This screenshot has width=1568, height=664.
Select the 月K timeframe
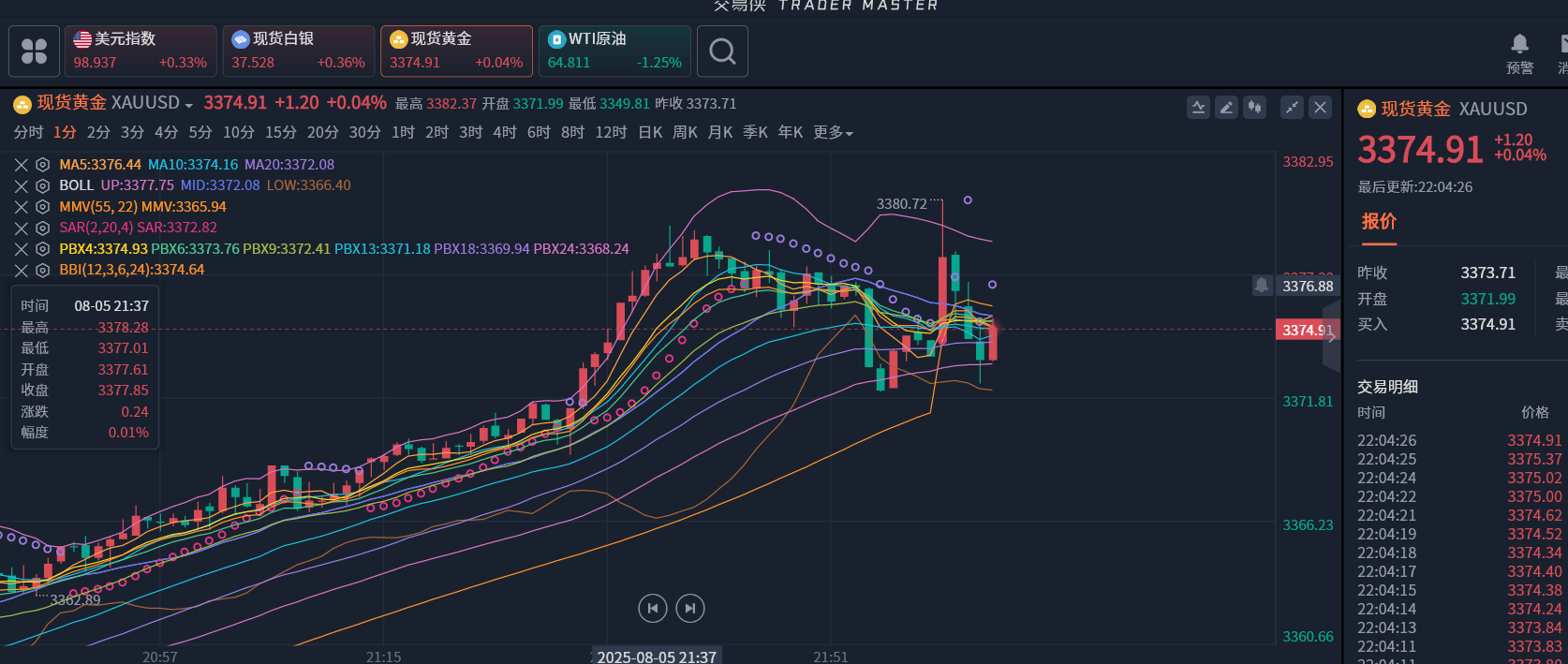(720, 133)
